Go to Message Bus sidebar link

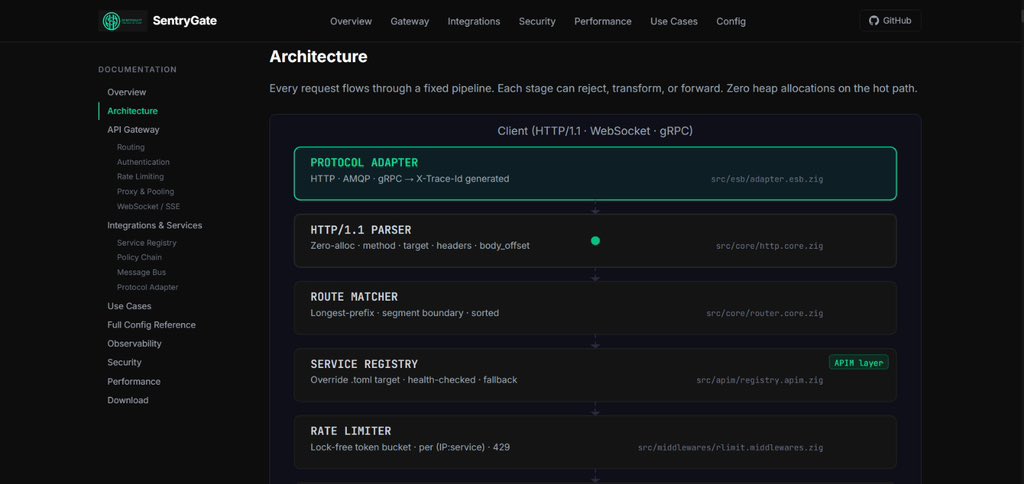pyautogui.click(x=141, y=272)
